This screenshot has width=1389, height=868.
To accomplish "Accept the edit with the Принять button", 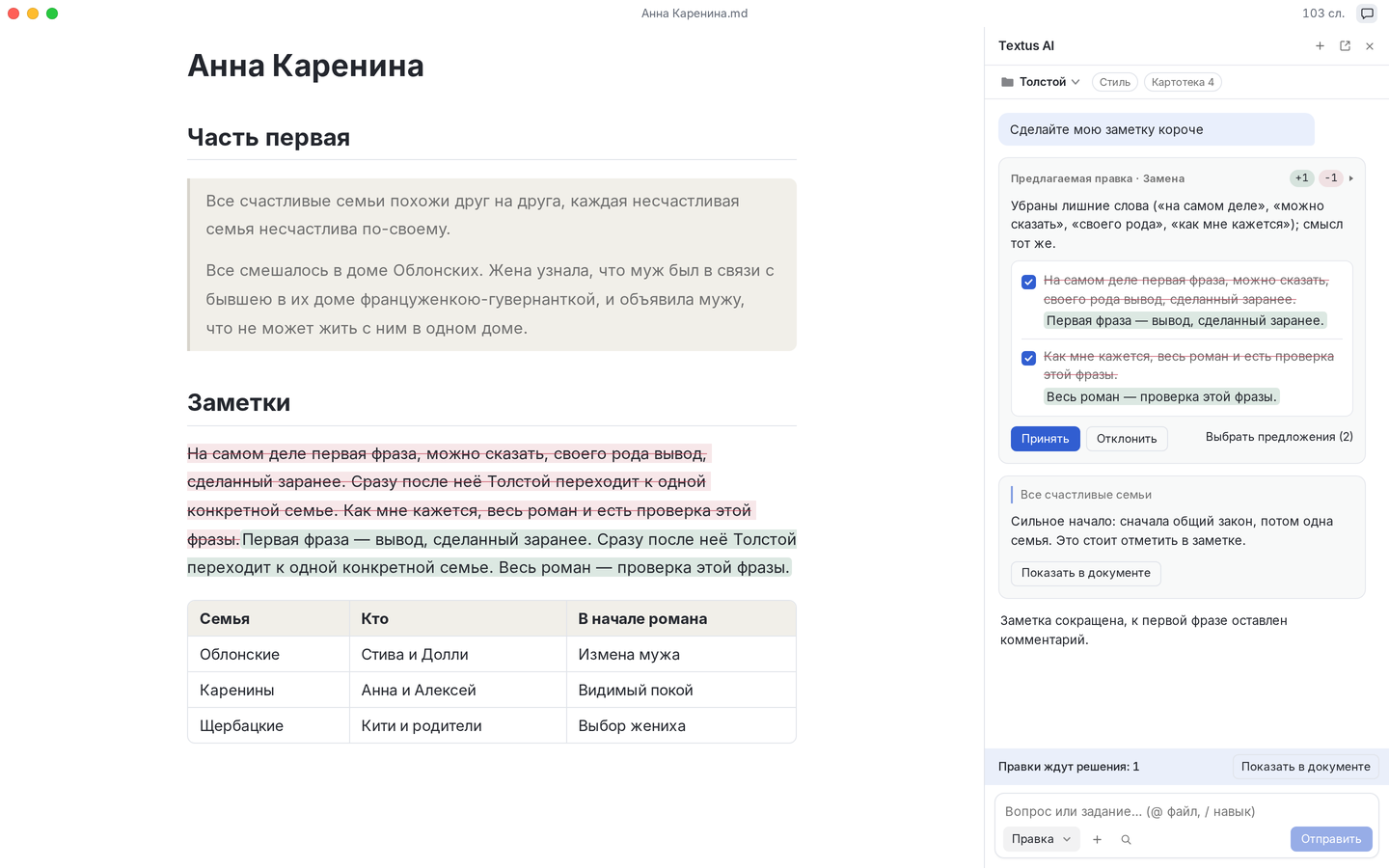I will (x=1046, y=439).
